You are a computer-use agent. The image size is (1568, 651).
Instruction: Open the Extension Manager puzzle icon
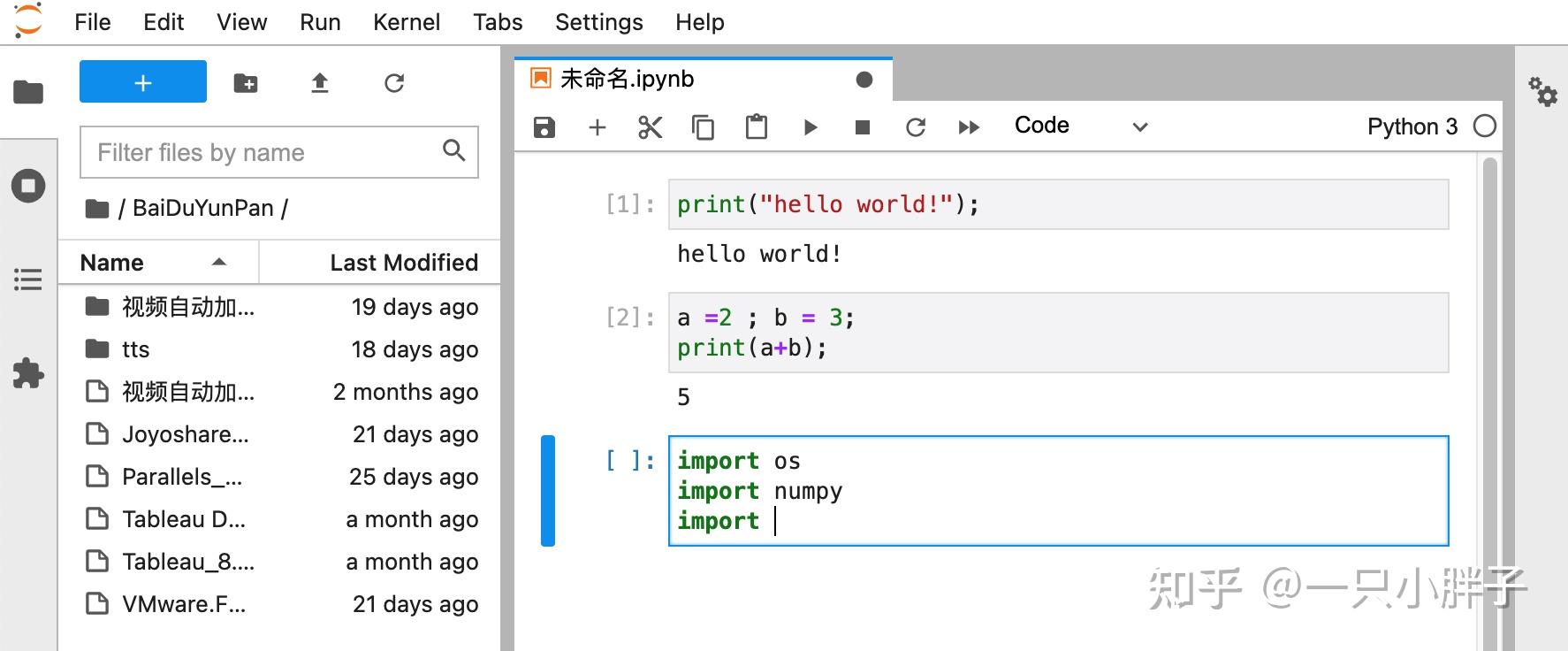(28, 373)
